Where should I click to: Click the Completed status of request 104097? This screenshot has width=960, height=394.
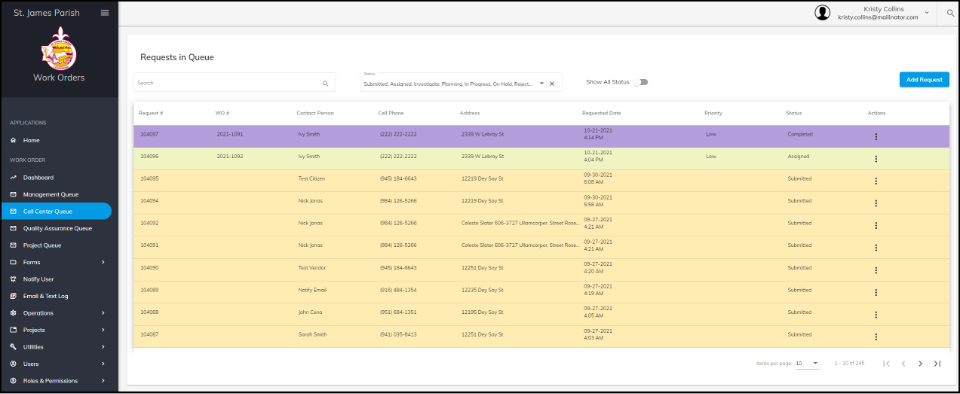800,134
